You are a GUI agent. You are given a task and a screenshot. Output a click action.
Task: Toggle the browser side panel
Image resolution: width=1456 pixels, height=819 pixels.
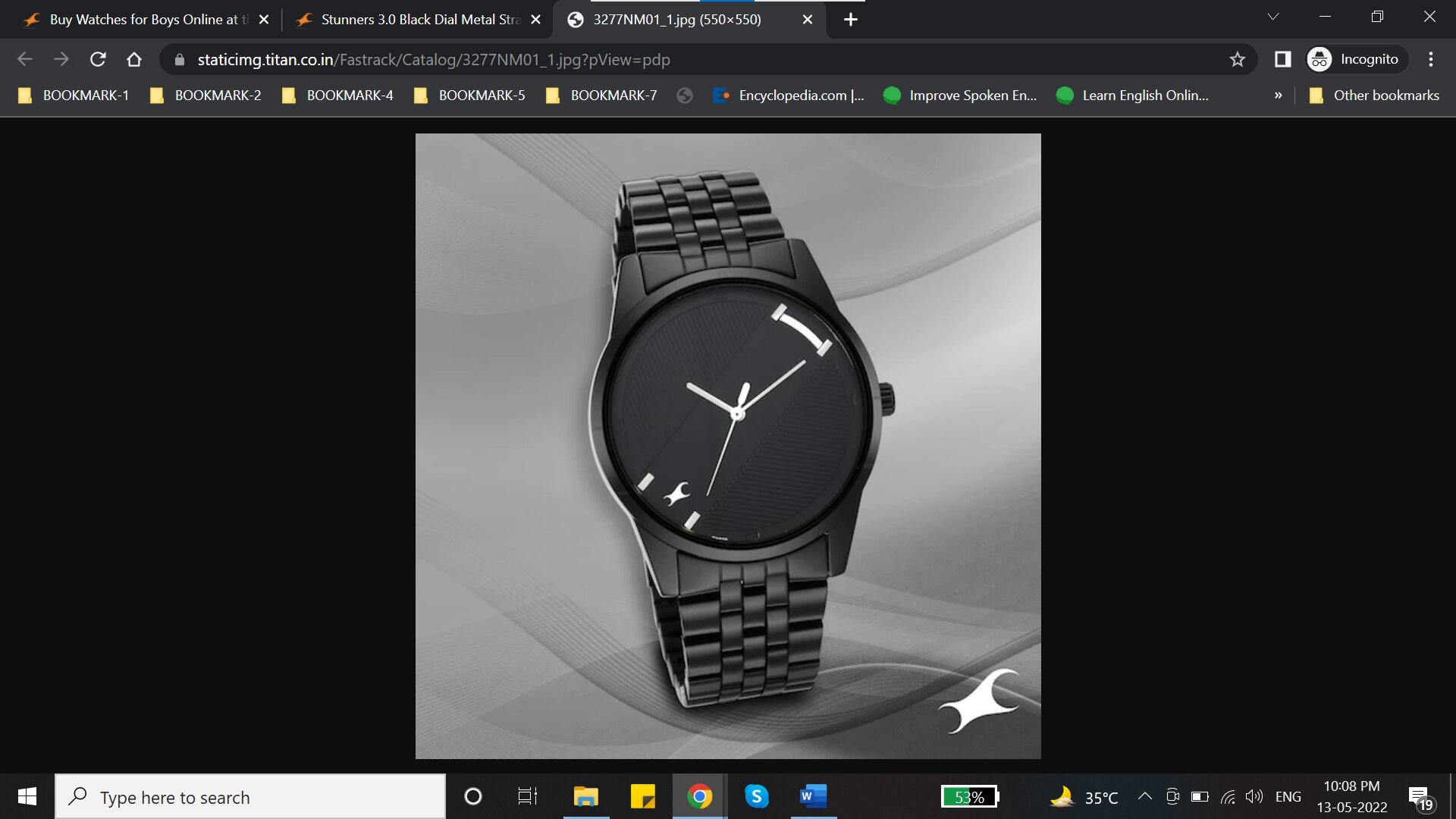point(1282,59)
